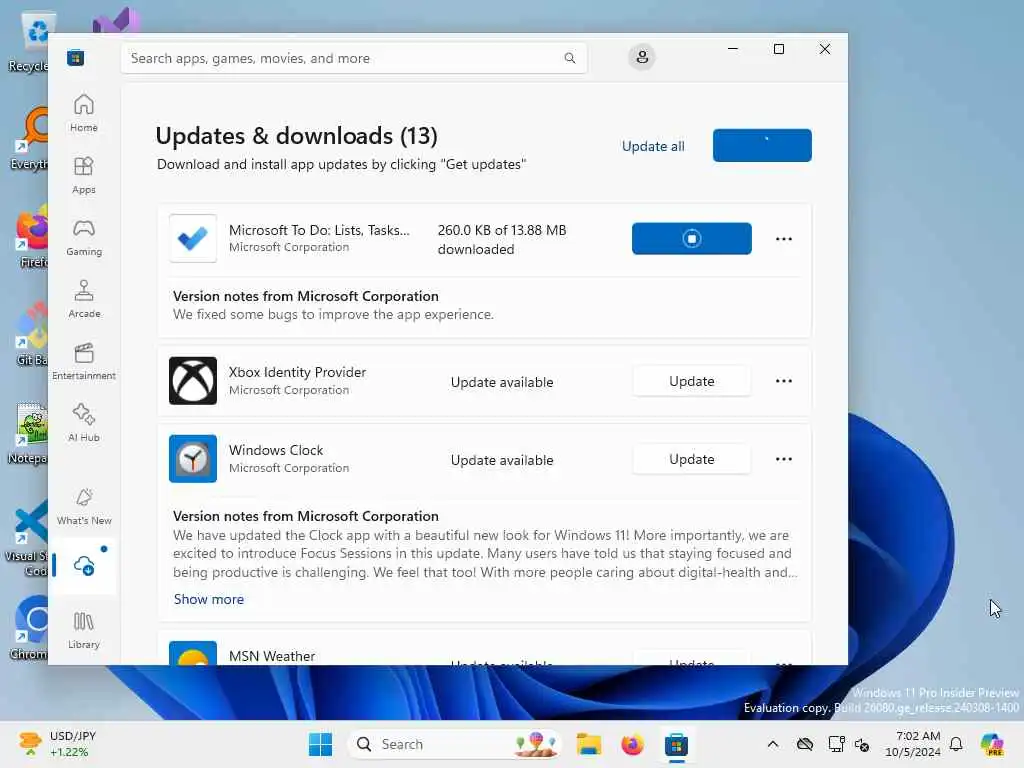
Task: Open the MSN Weather title
Action: (x=272, y=656)
